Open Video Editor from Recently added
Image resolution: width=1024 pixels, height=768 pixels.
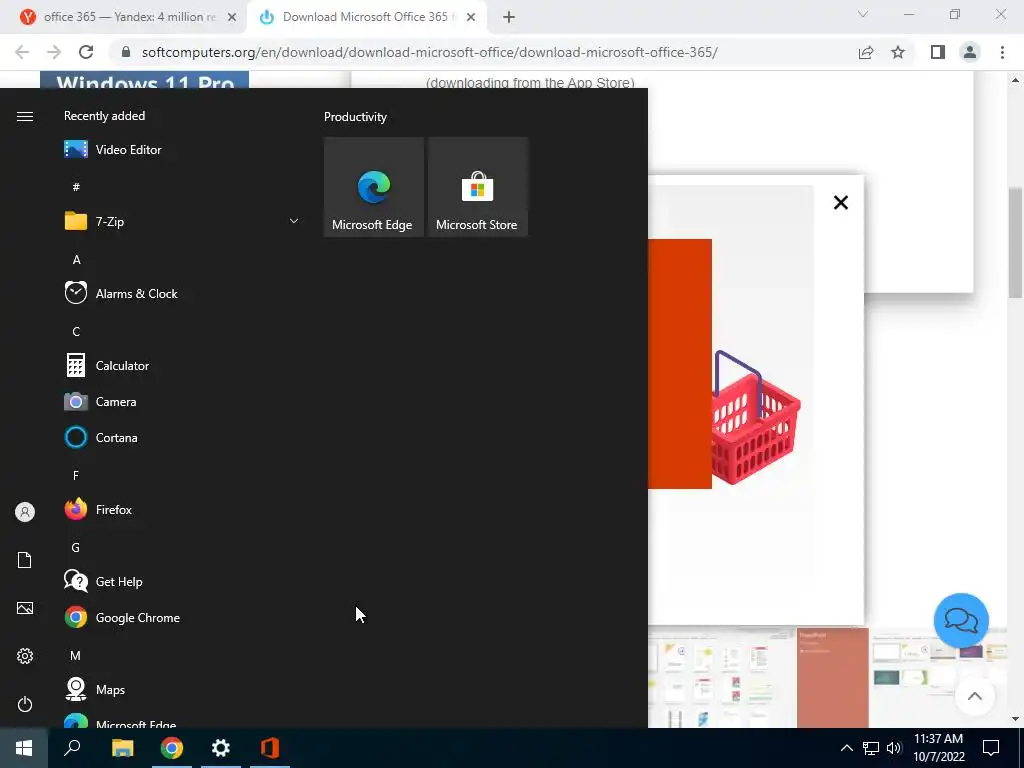181,150
